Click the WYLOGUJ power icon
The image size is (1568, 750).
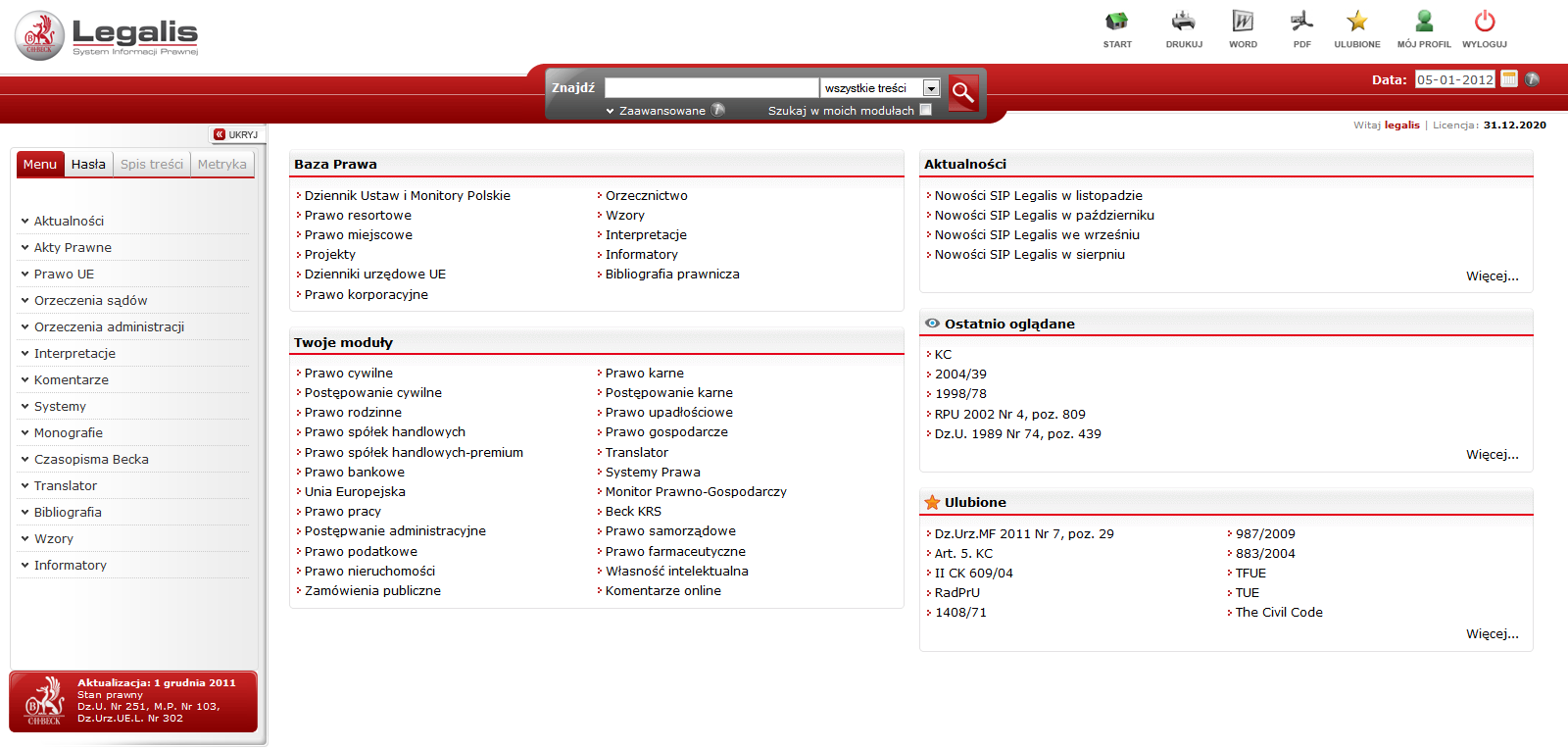click(1485, 21)
